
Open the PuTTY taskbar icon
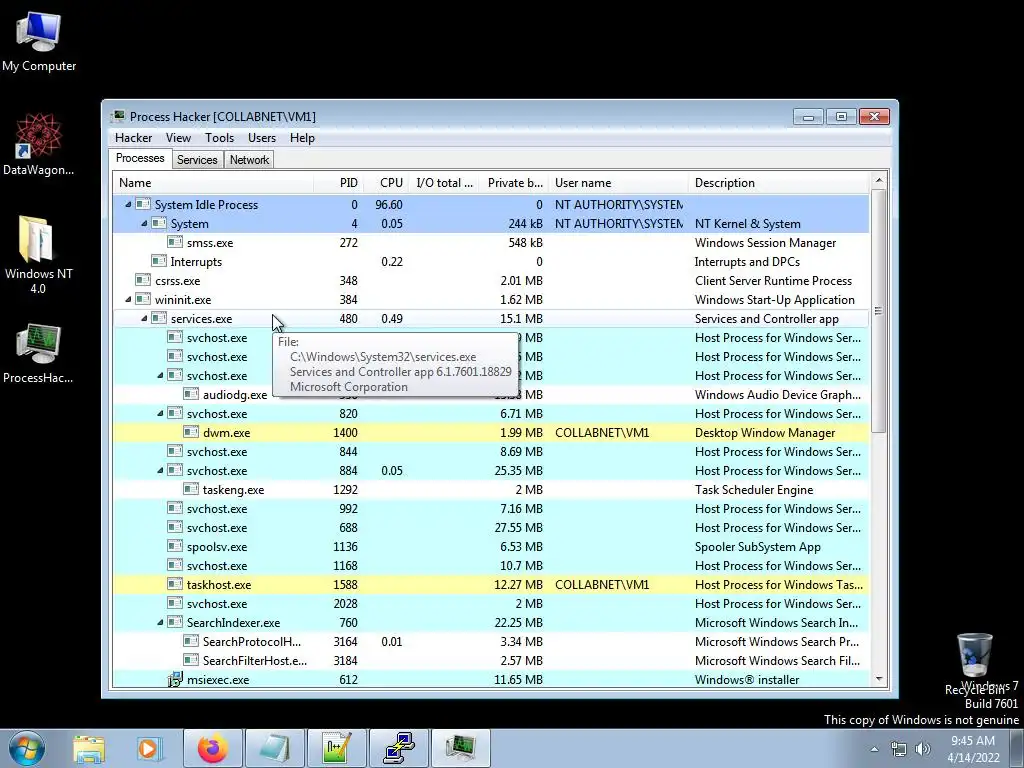(399, 748)
